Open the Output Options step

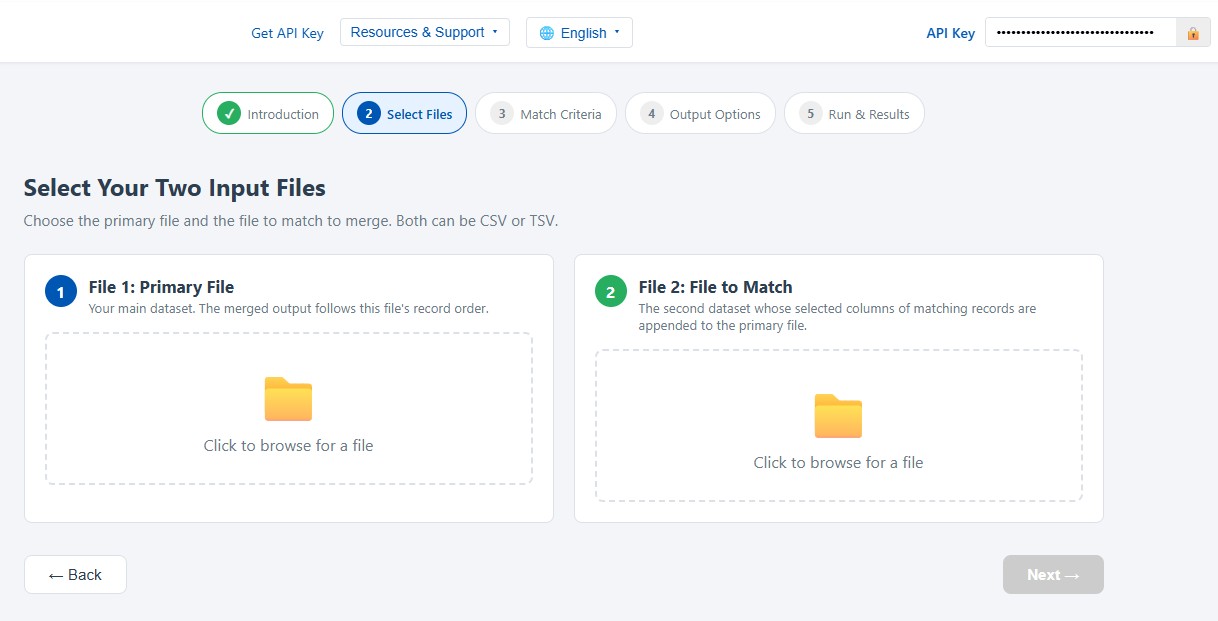pyautogui.click(x=700, y=113)
